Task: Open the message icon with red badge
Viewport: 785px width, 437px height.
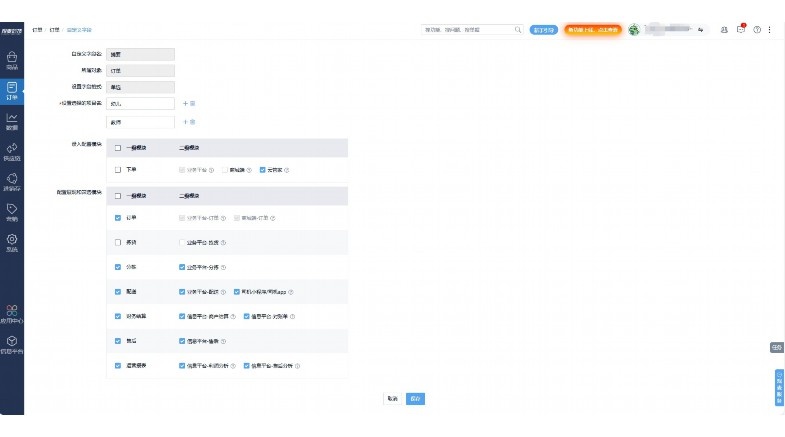Action: pos(741,29)
